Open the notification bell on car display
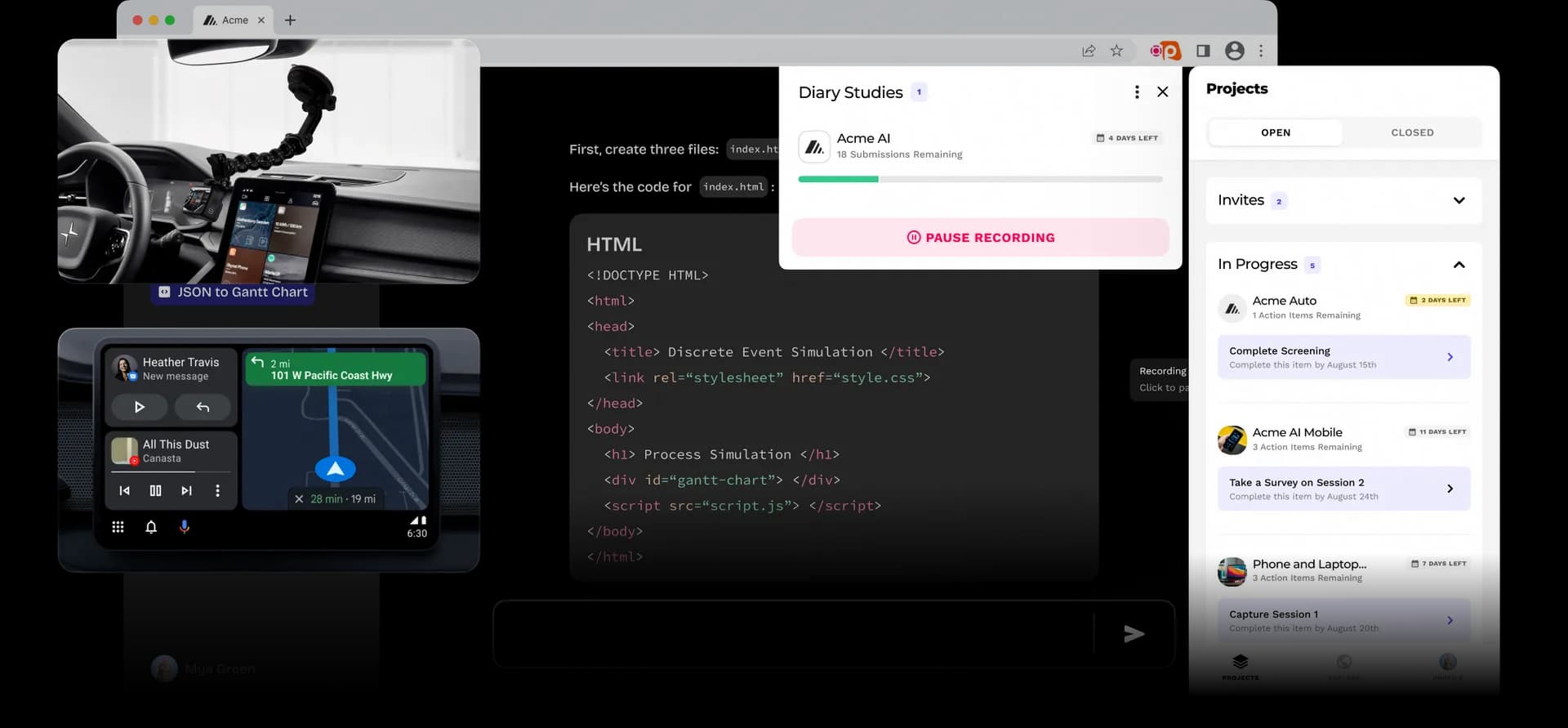The image size is (1568, 728). (151, 527)
